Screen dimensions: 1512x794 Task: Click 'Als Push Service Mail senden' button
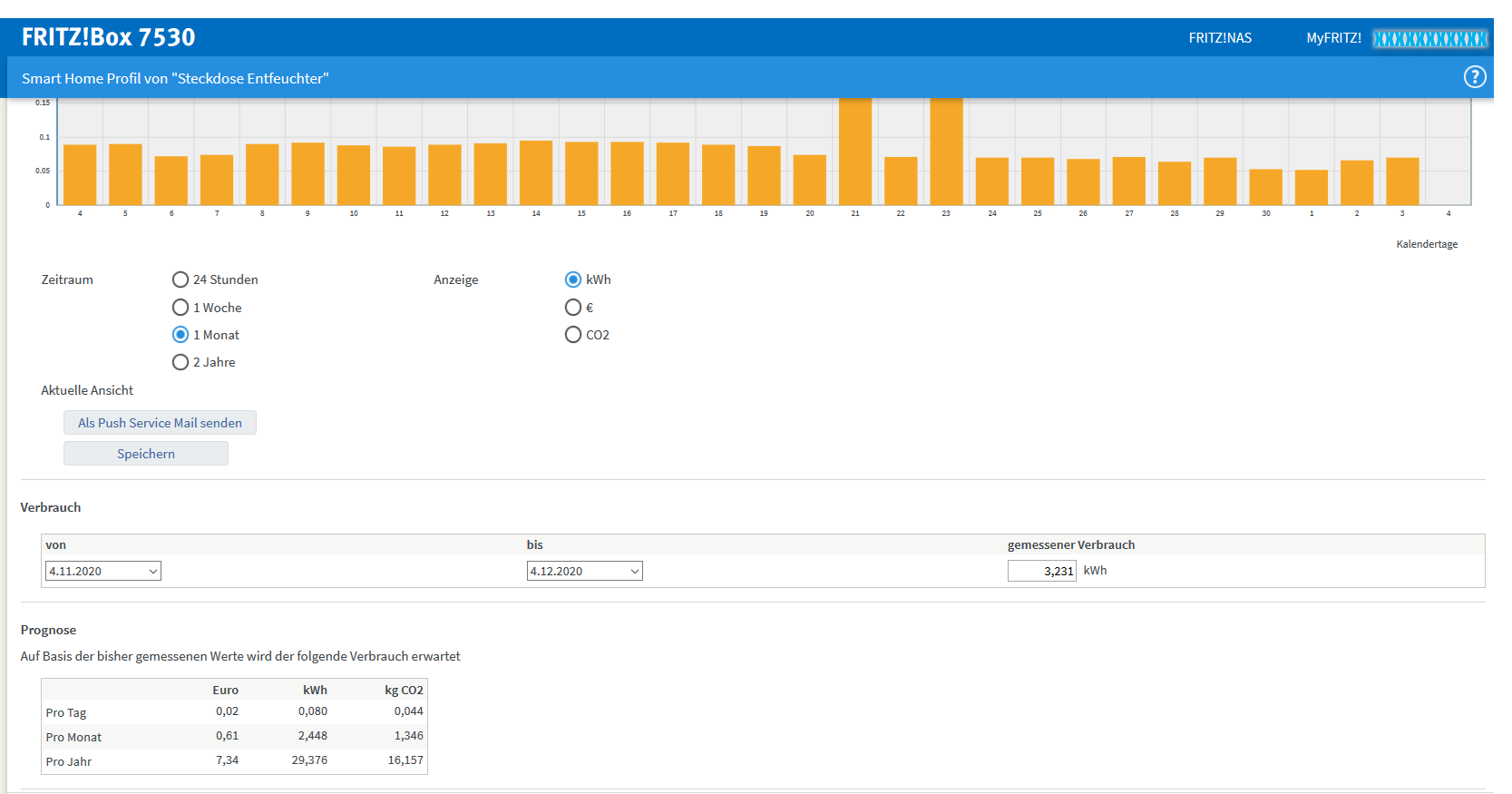[x=160, y=423]
